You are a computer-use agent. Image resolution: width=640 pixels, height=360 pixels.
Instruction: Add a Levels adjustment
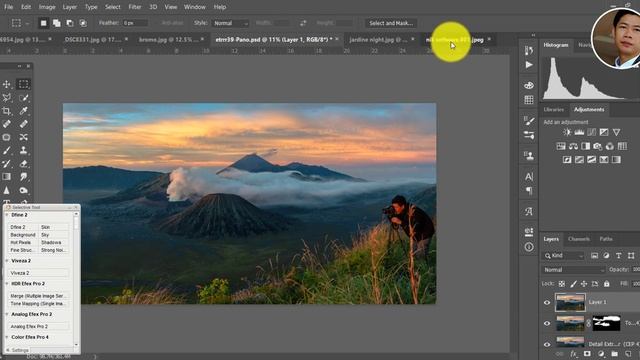pyautogui.click(x=579, y=132)
